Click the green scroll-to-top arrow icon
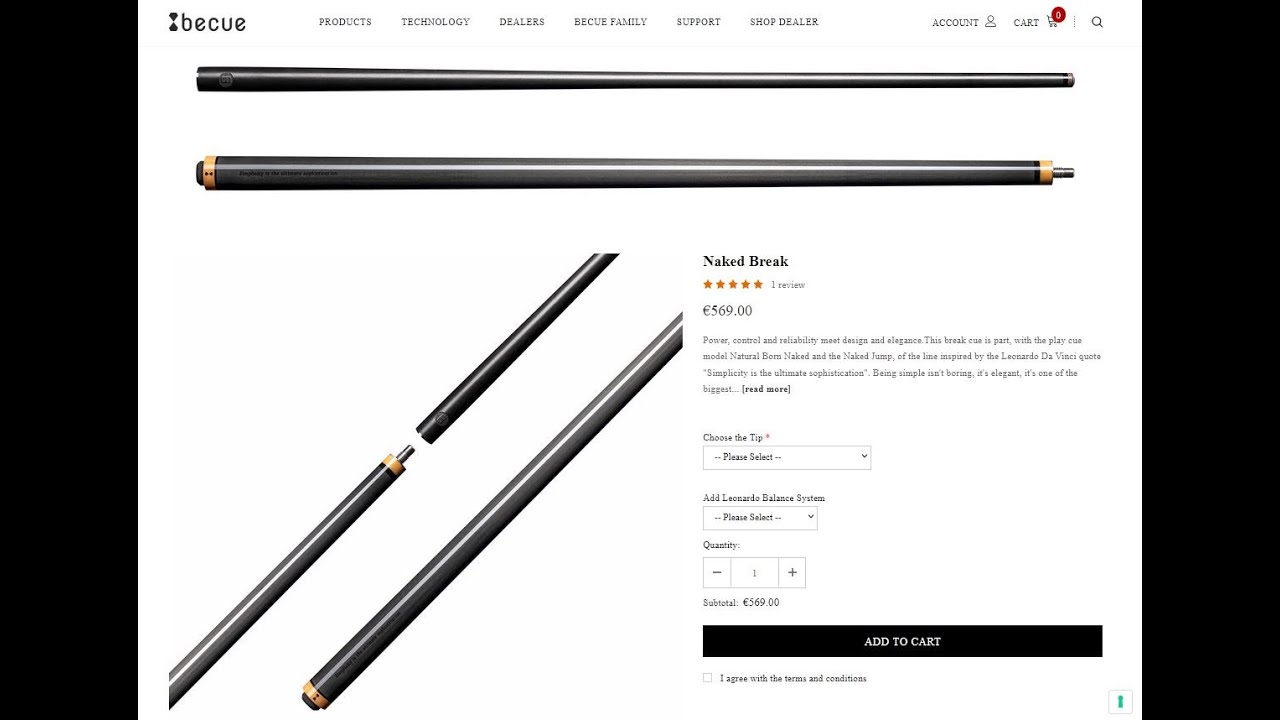The image size is (1280, 720). point(1120,702)
